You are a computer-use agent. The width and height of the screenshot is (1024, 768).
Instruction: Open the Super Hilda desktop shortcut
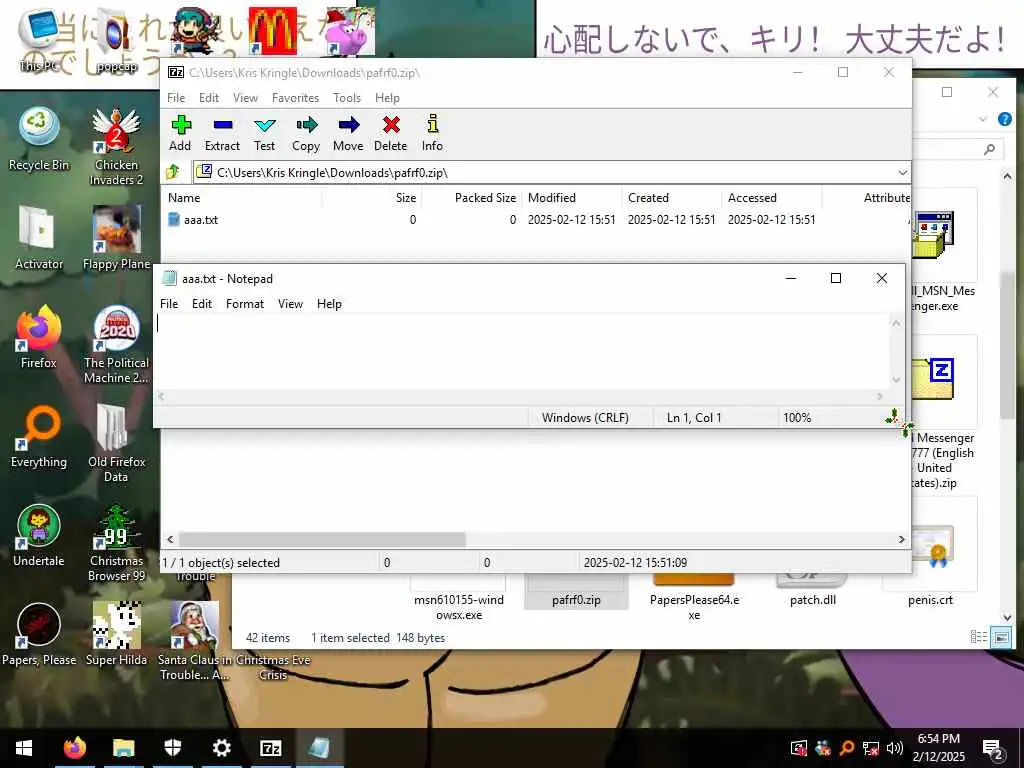[116, 635]
